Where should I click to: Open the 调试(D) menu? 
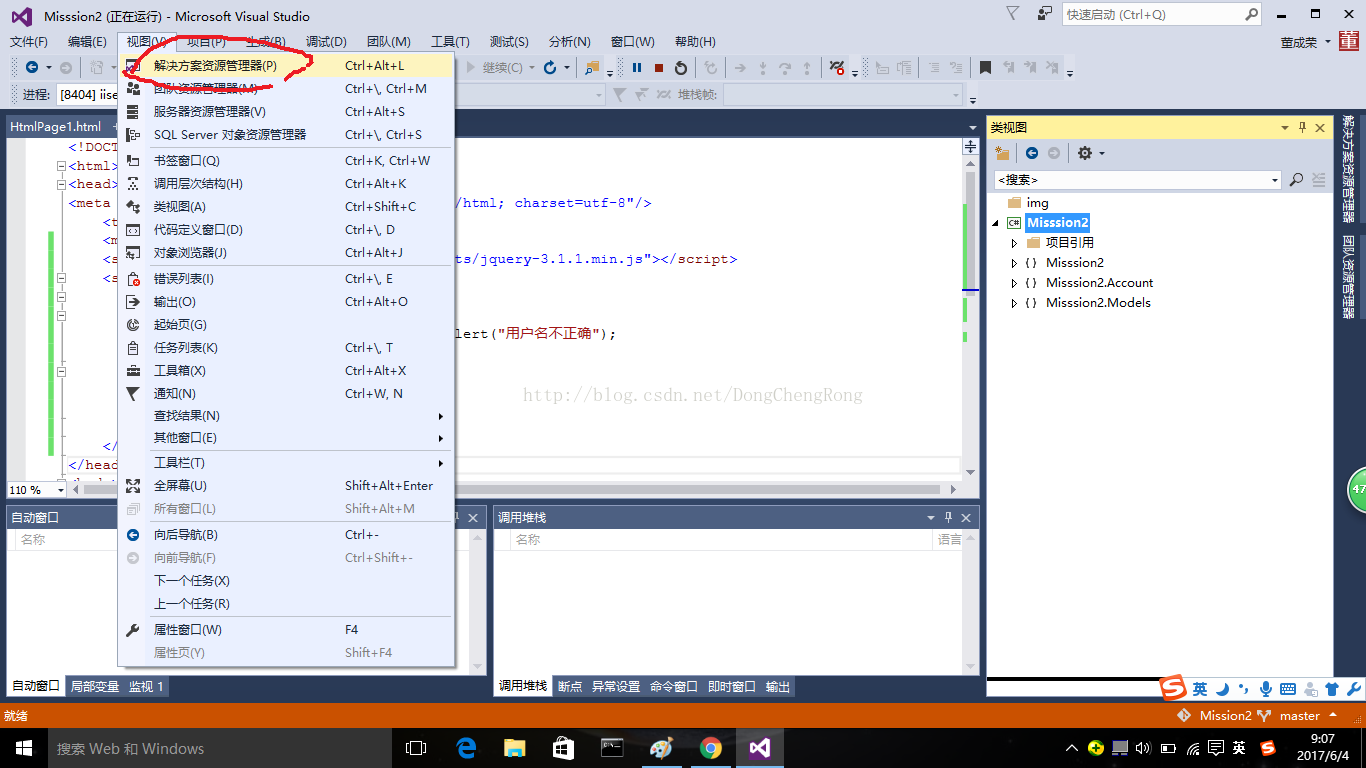(x=326, y=41)
